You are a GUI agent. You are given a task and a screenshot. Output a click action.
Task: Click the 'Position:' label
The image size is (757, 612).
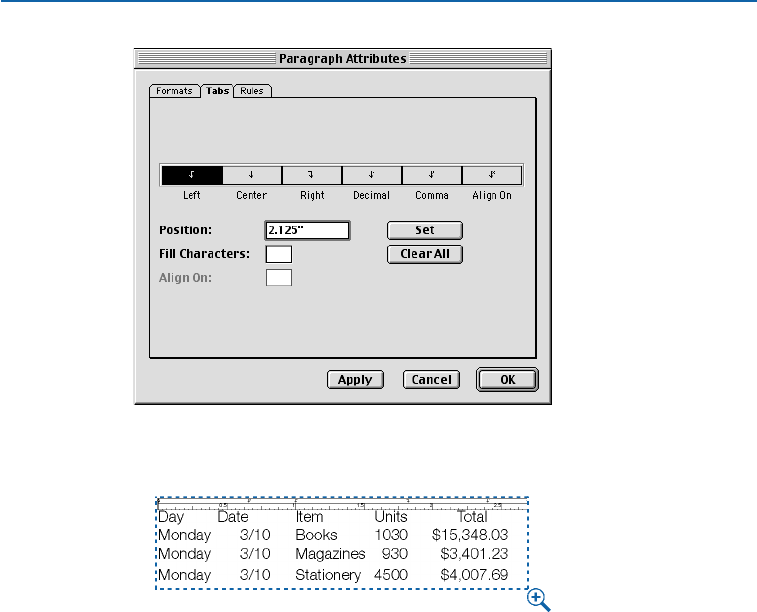[185, 230]
